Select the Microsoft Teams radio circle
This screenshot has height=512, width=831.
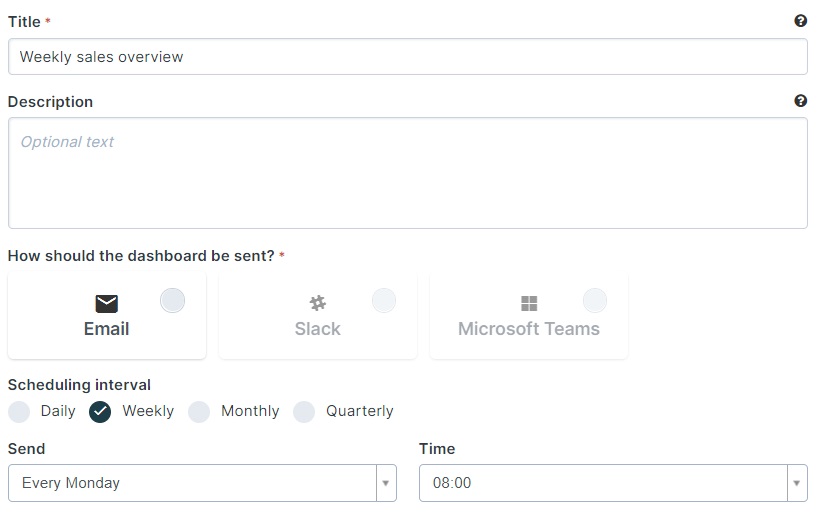pyautogui.click(x=595, y=301)
